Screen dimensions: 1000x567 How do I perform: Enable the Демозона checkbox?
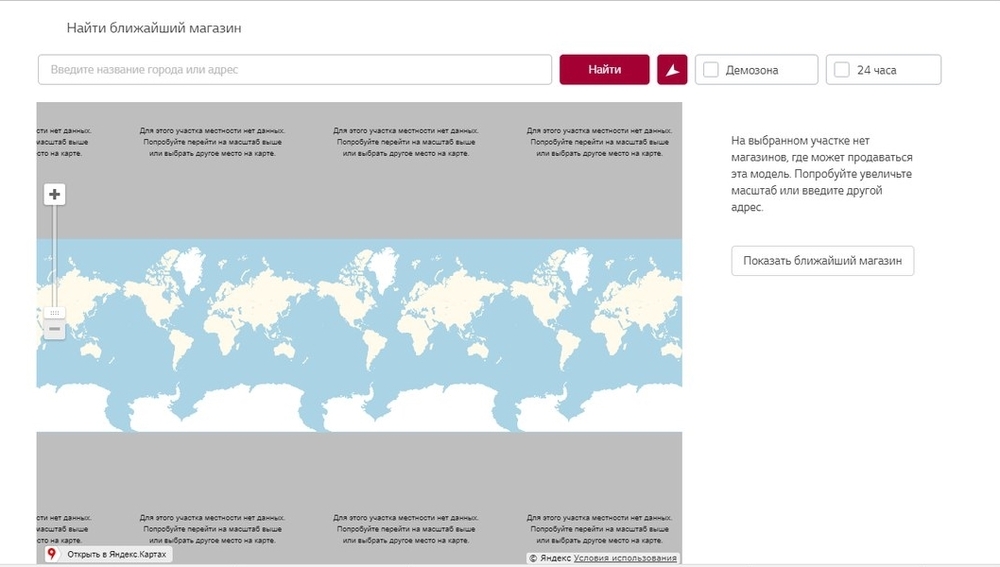711,70
